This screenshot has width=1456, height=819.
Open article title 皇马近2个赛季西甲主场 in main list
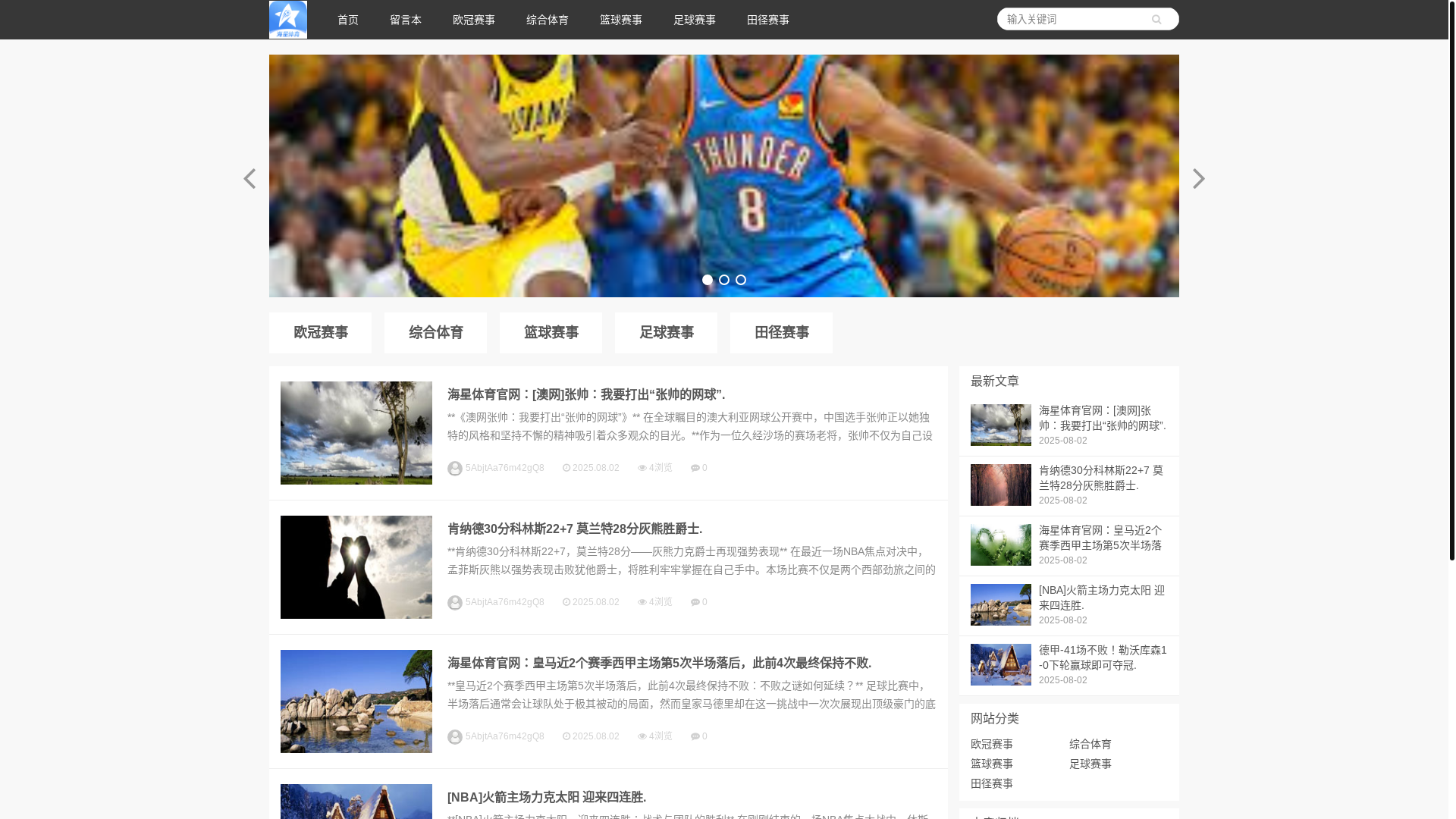pos(660,663)
